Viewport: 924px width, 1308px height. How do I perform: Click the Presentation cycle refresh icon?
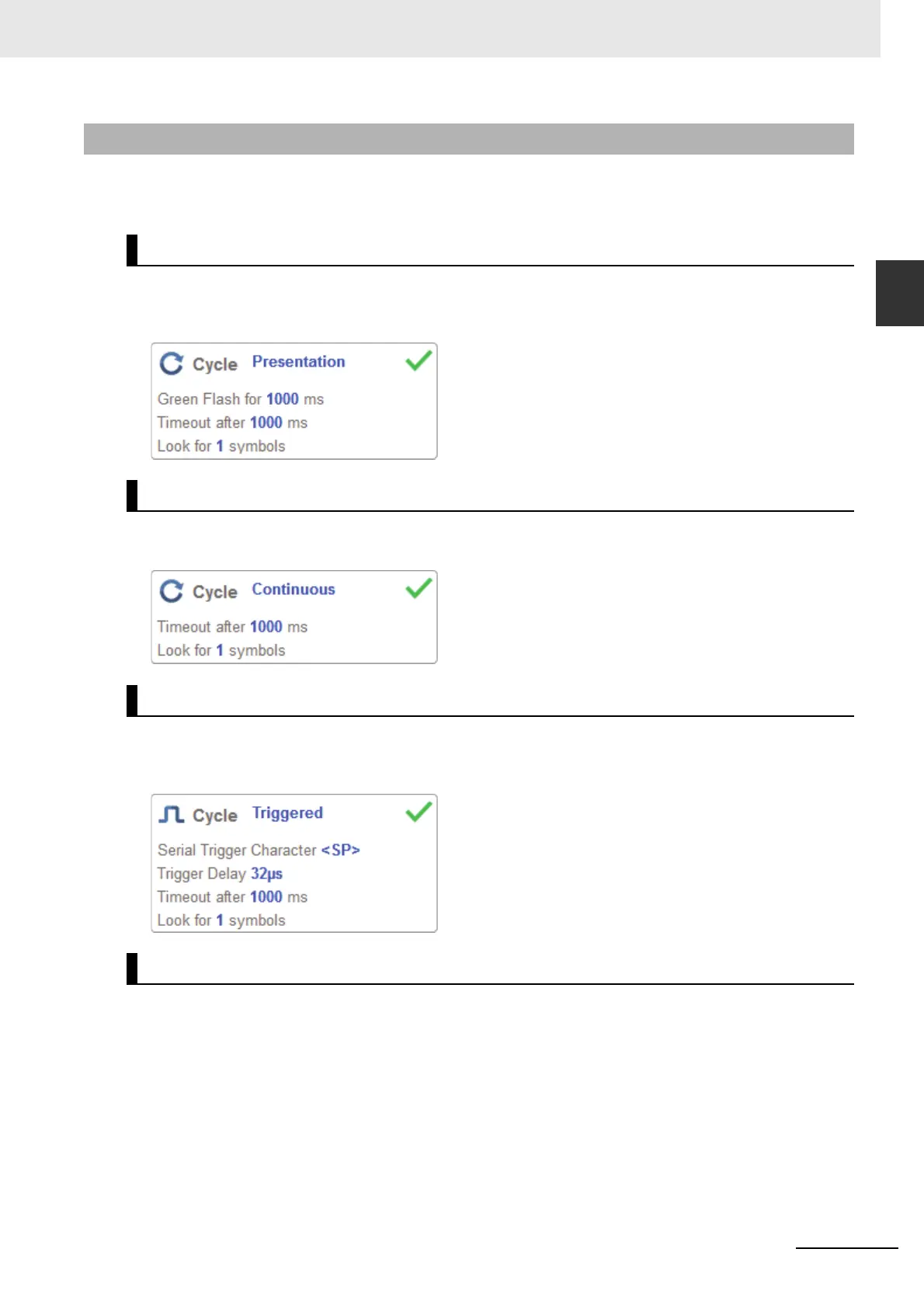tap(171, 364)
